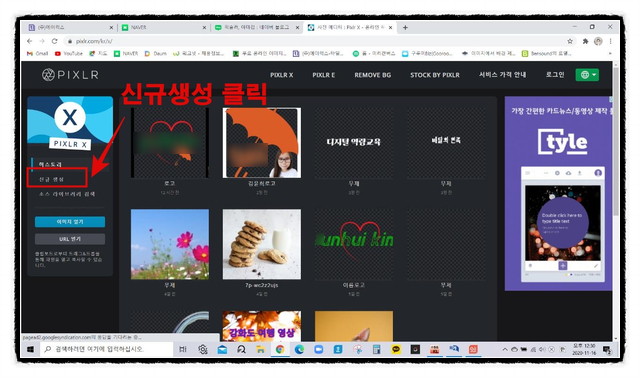Open the 강화도 여행 영상 thumbnail
Viewport: 640px width, 378px height.
tap(262, 326)
